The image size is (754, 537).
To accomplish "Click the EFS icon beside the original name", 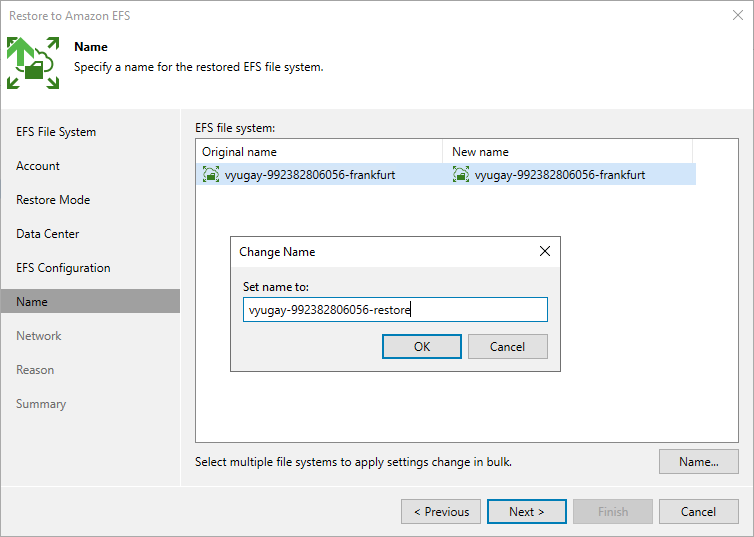I will [211, 174].
